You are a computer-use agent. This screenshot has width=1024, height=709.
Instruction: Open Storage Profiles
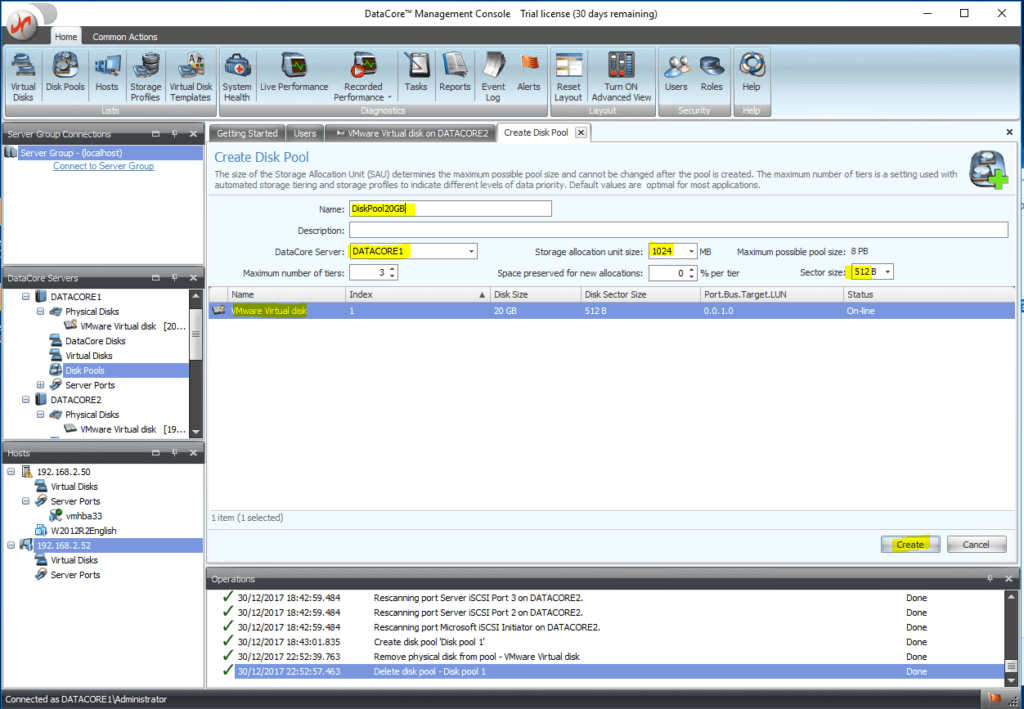click(145, 75)
